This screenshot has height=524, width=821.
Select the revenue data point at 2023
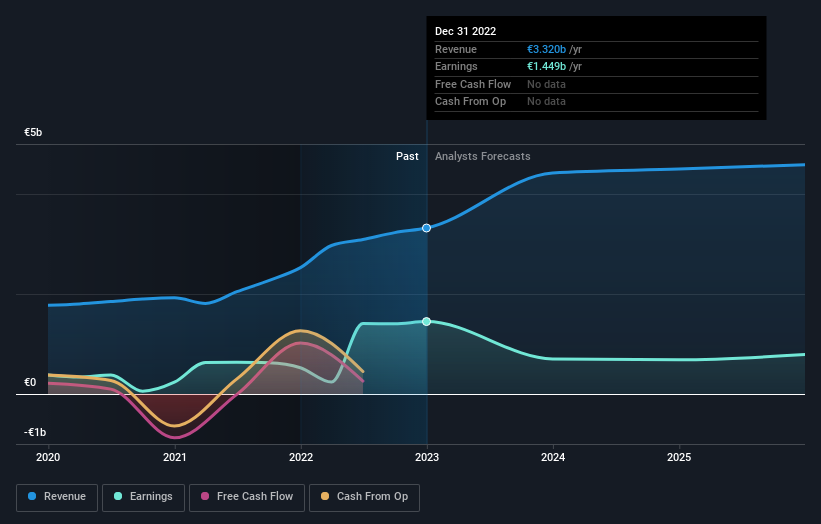point(426,228)
